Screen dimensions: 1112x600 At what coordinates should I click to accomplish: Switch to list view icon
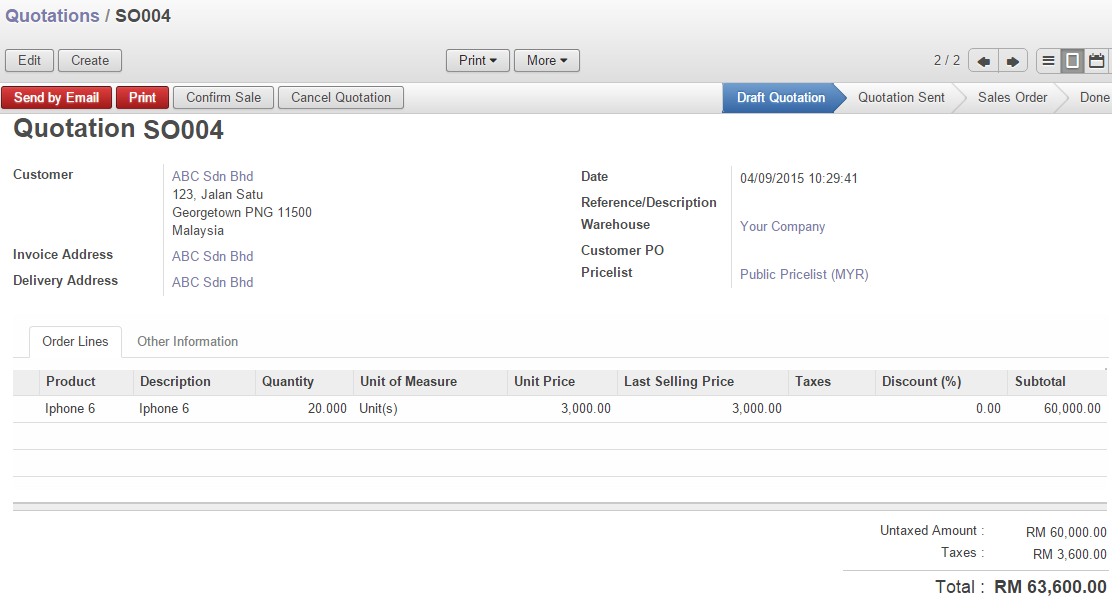tap(1048, 61)
